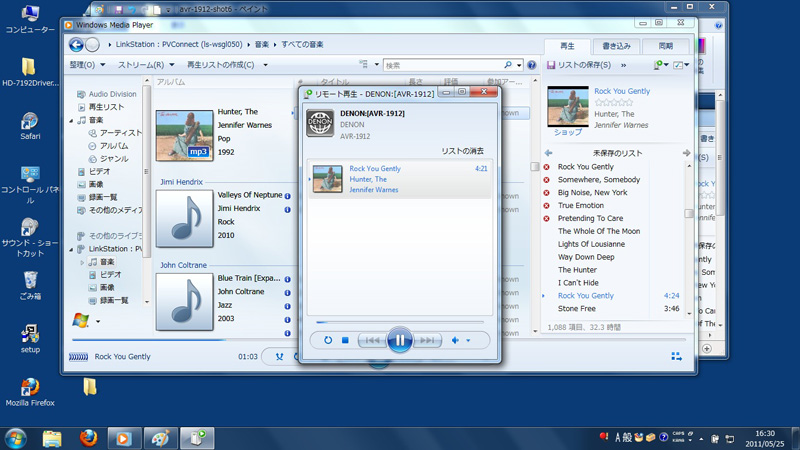
Task: Click リストの消去 to clear the list
Action: [462, 151]
